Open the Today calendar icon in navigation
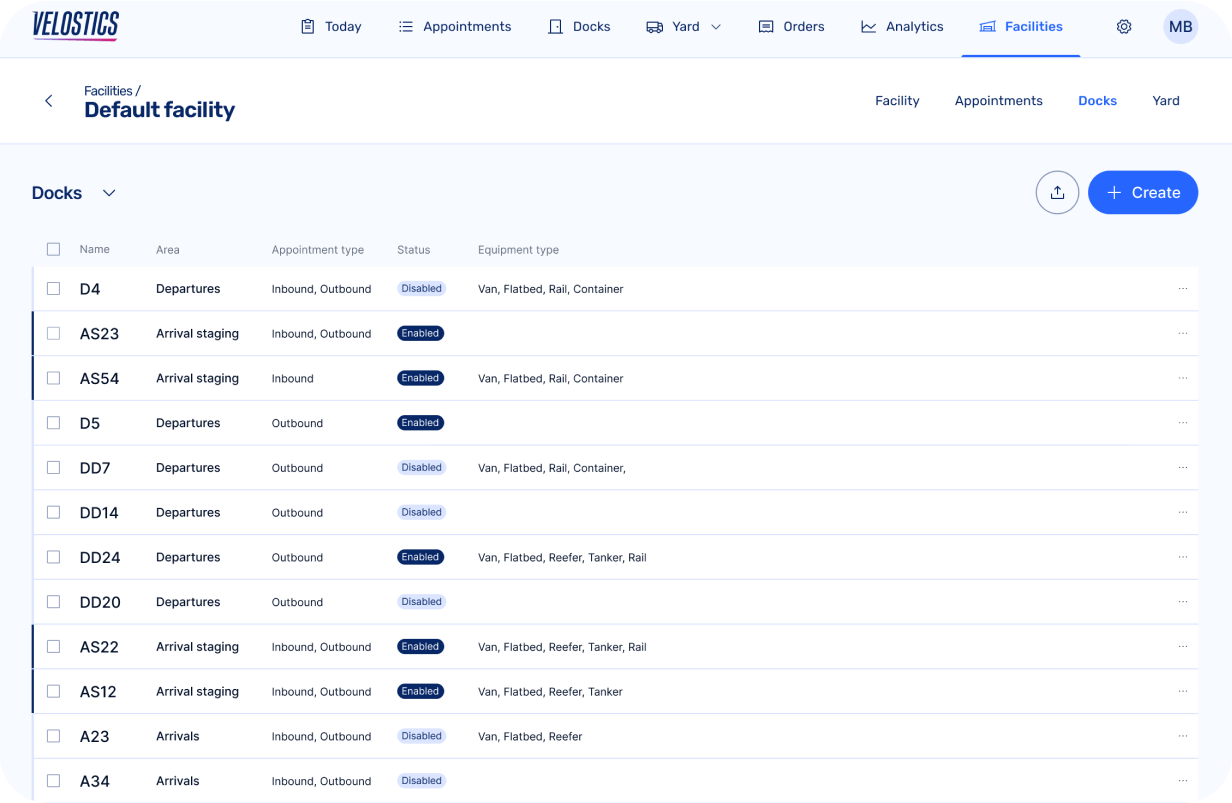Viewport: 1232px width, 803px height. pos(307,26)
